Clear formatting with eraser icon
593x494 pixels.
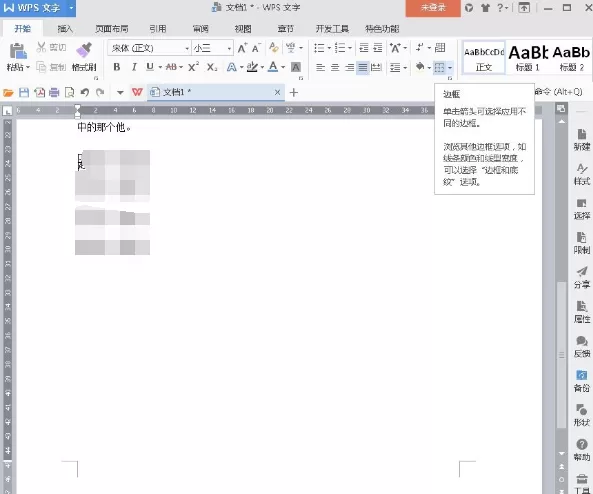coord(274,48)
